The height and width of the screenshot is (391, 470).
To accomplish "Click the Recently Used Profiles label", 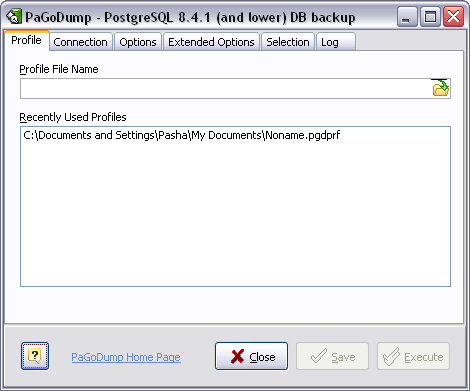I will tap(73, 117).
